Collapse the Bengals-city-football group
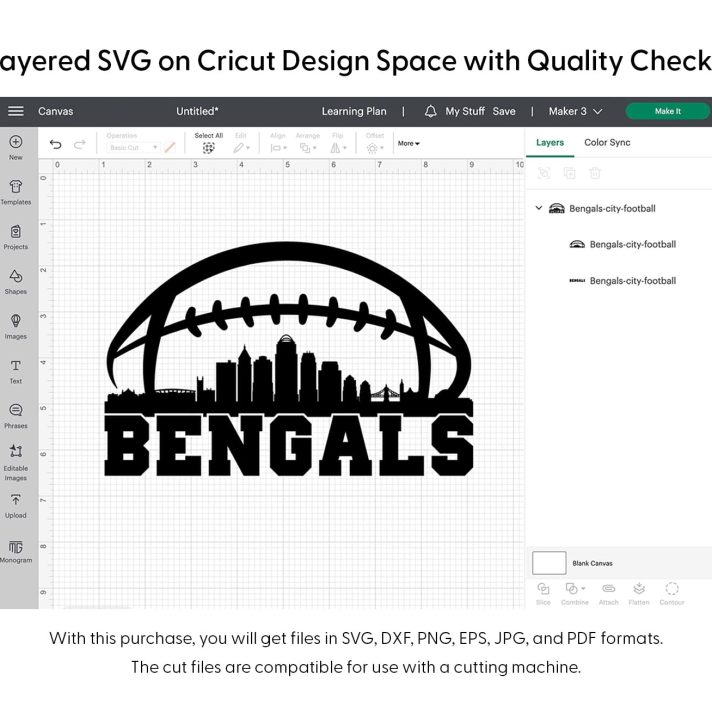 539,208
